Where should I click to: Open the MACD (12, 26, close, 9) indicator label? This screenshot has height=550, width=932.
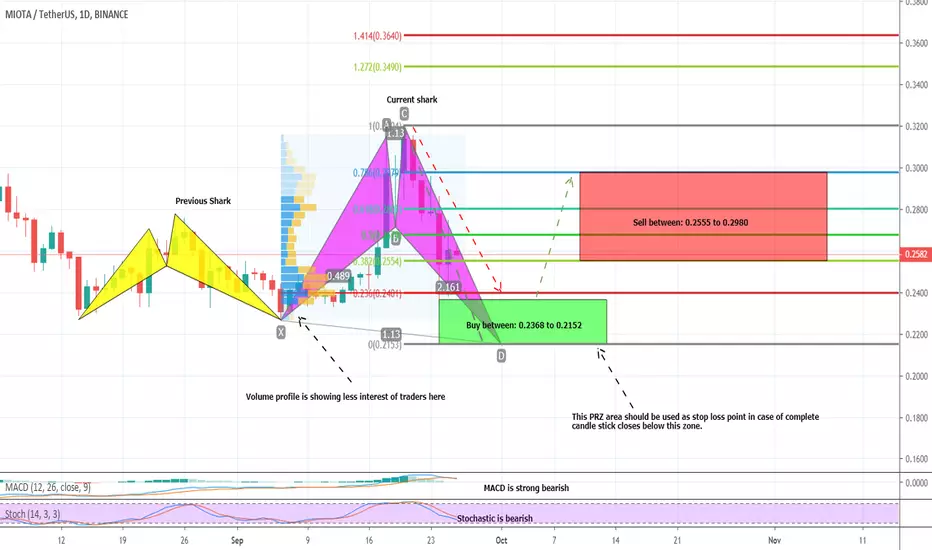48,488
